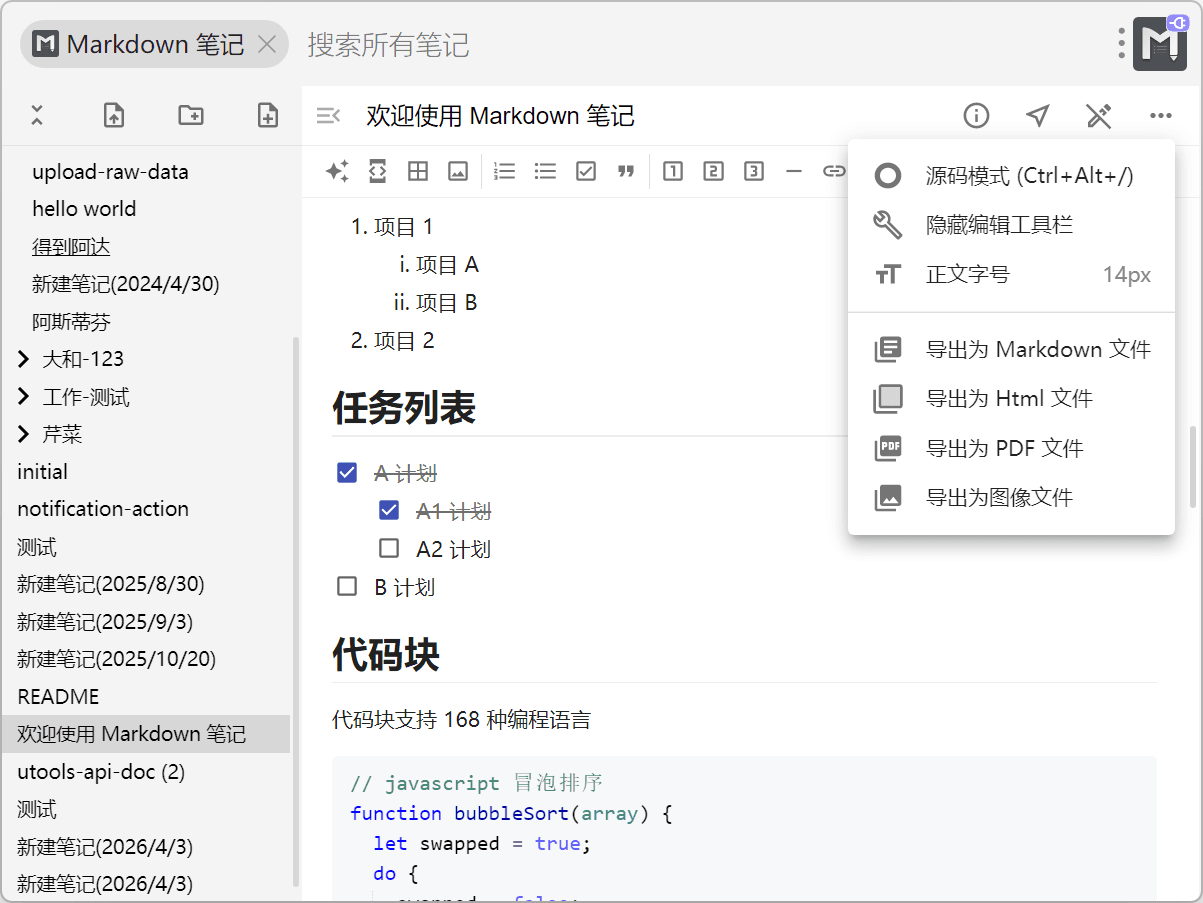Choose 源码模式 in the menu
Image resolution: width=1203 pixels, height=903 pixels.
coord(1029,176)
